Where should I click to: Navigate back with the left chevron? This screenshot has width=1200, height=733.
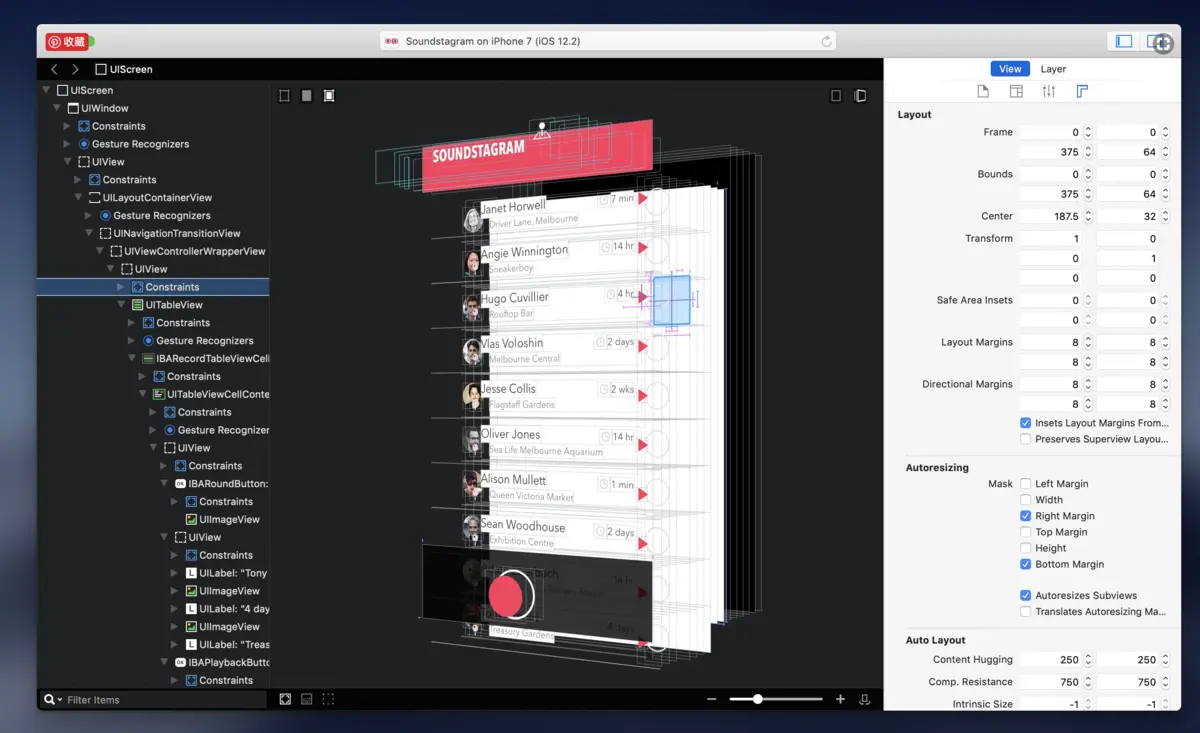54,69
